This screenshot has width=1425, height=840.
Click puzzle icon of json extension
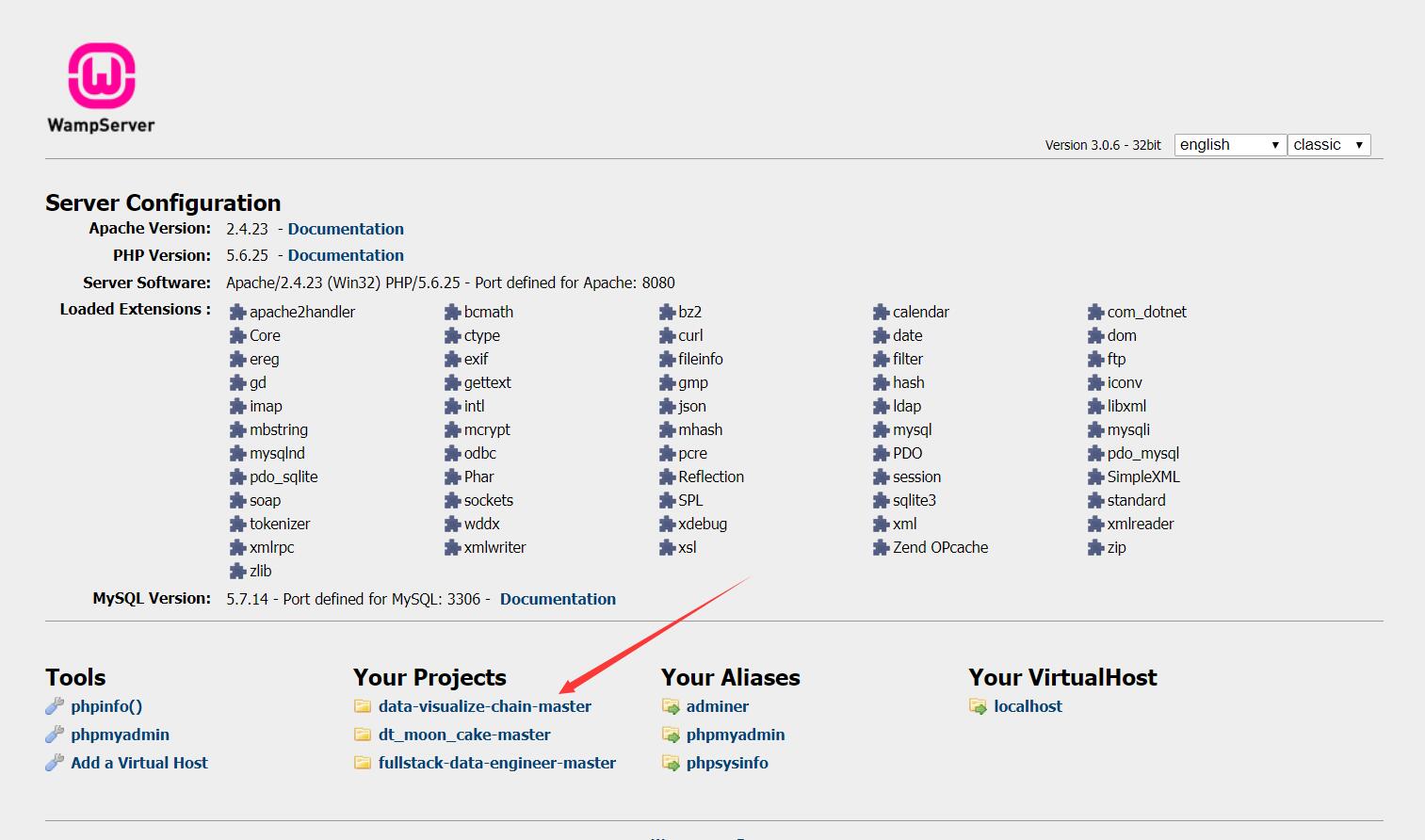[667, 406]
